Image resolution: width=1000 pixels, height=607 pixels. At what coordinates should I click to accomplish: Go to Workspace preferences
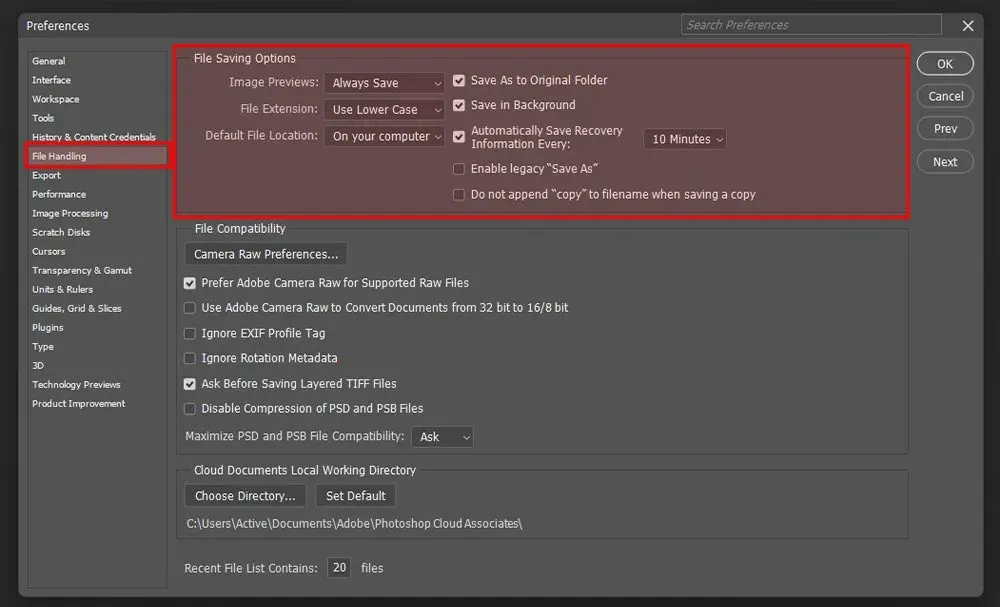[55, 99]
